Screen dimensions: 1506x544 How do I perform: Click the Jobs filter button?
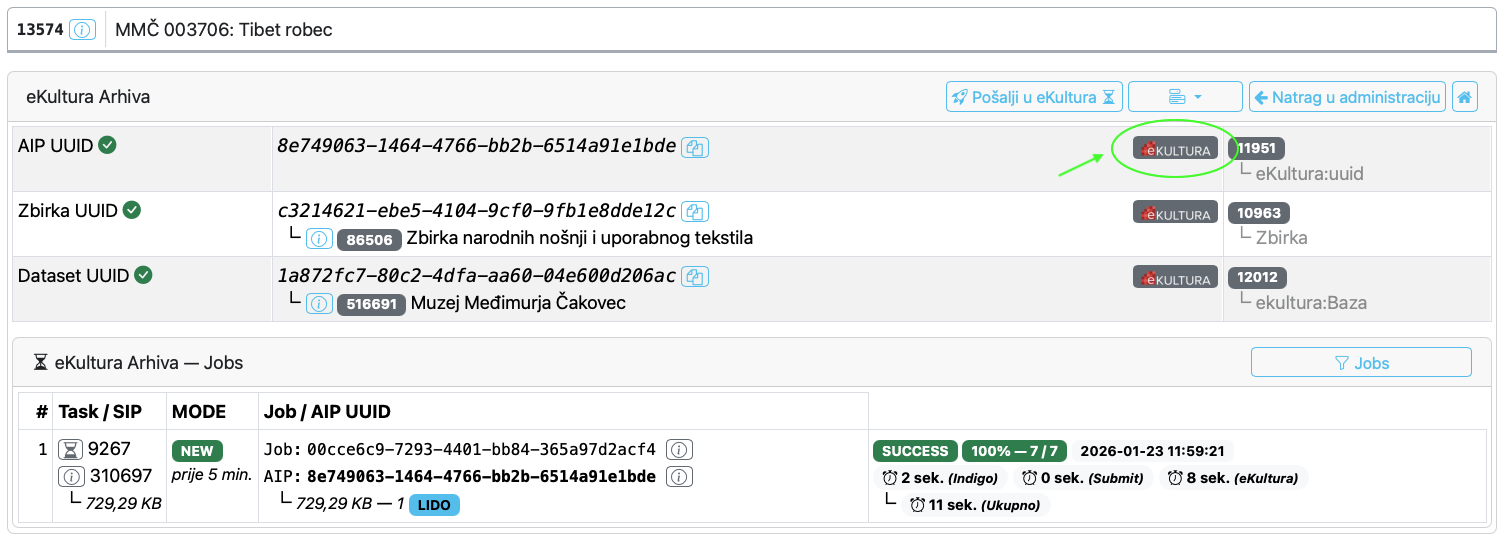point(1361,363)
